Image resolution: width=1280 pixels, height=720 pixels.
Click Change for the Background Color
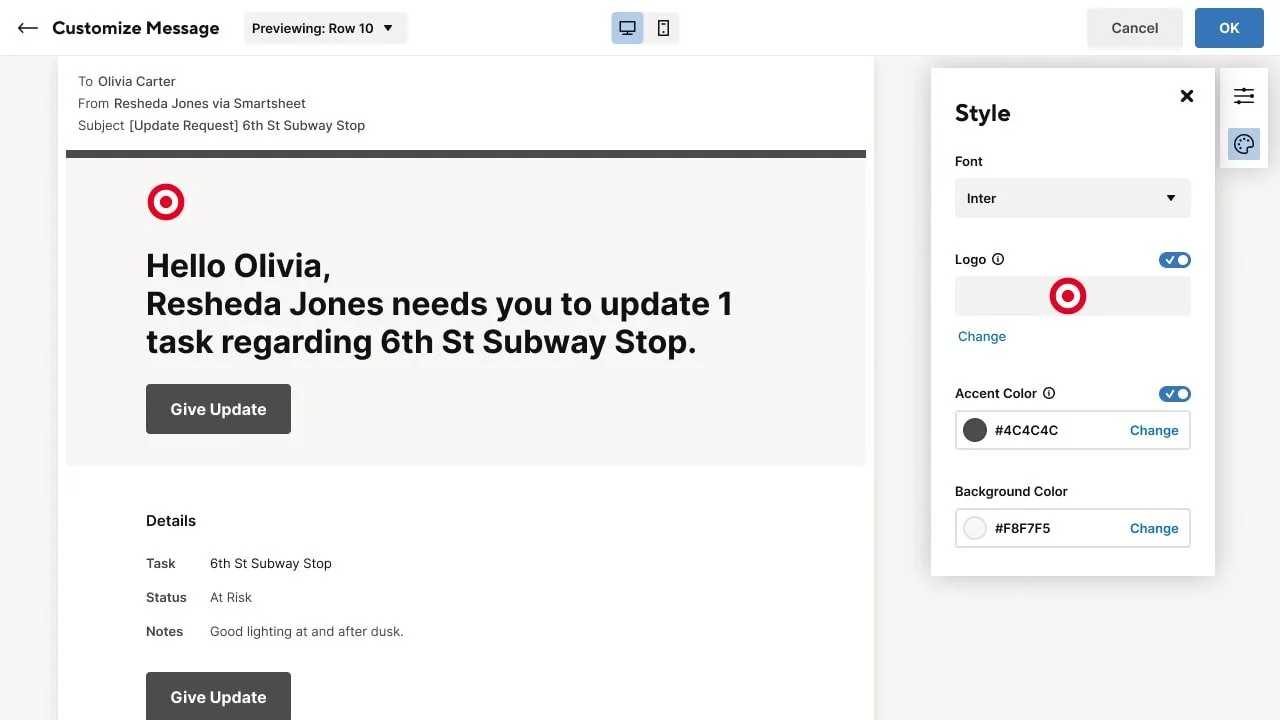(x=1154, y=528)
